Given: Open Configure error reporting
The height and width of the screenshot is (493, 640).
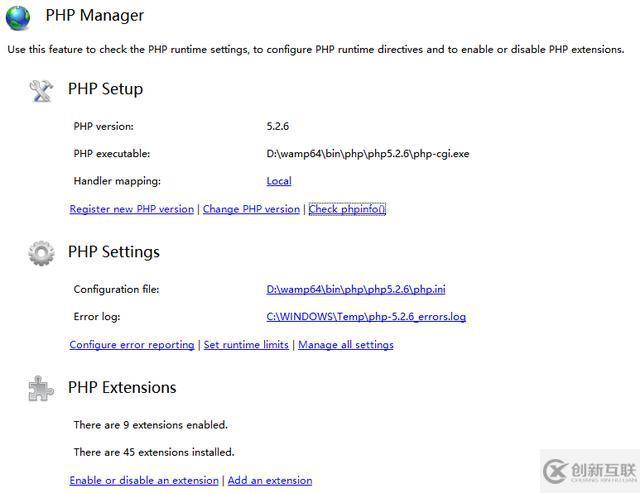Looking at the screenshot, I should [x=132, y=345].
